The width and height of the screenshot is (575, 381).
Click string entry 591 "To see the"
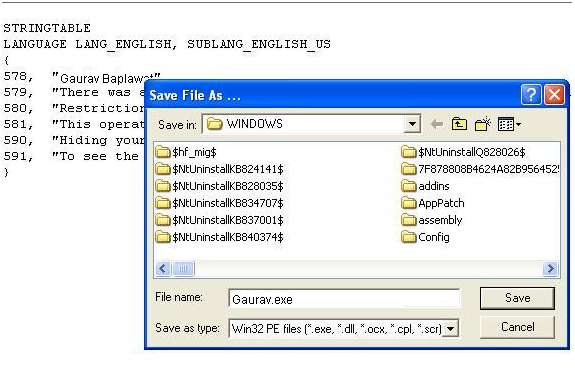point(72,156)
